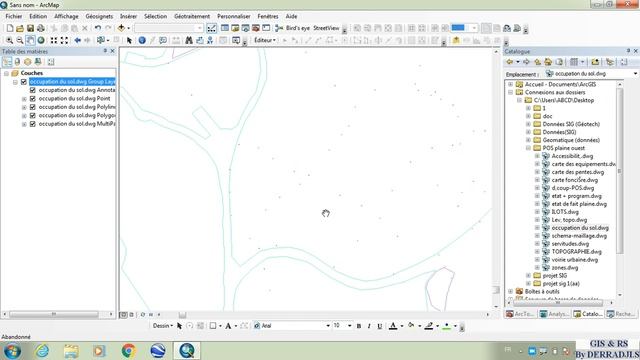Click Catalogue up one level icon
The height and width of the screenshot is (360, 640).
pos(538,62)
